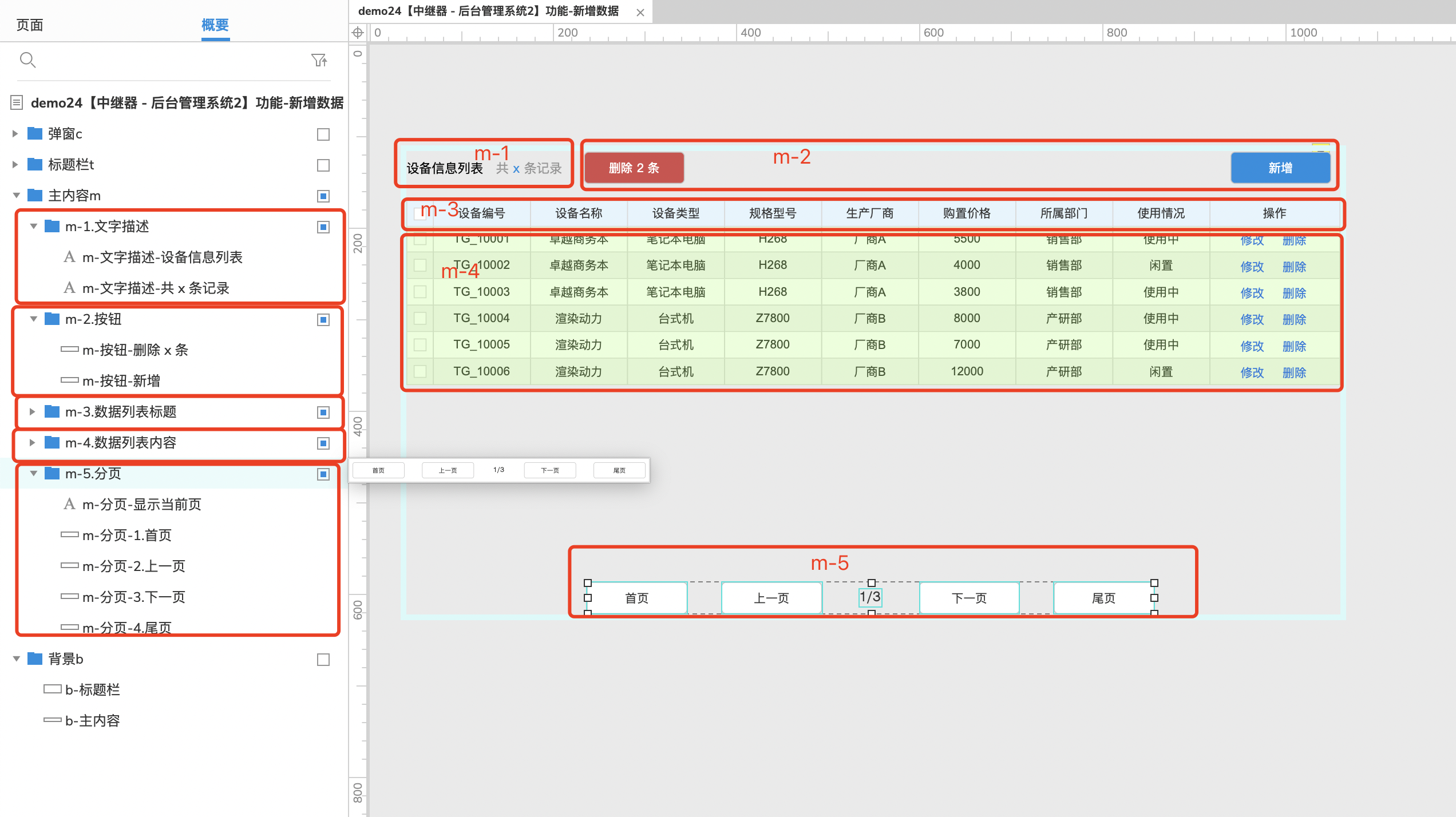Check the row checkbox for TG_10004
1456x817 pixels.
(x=420, y=318)
